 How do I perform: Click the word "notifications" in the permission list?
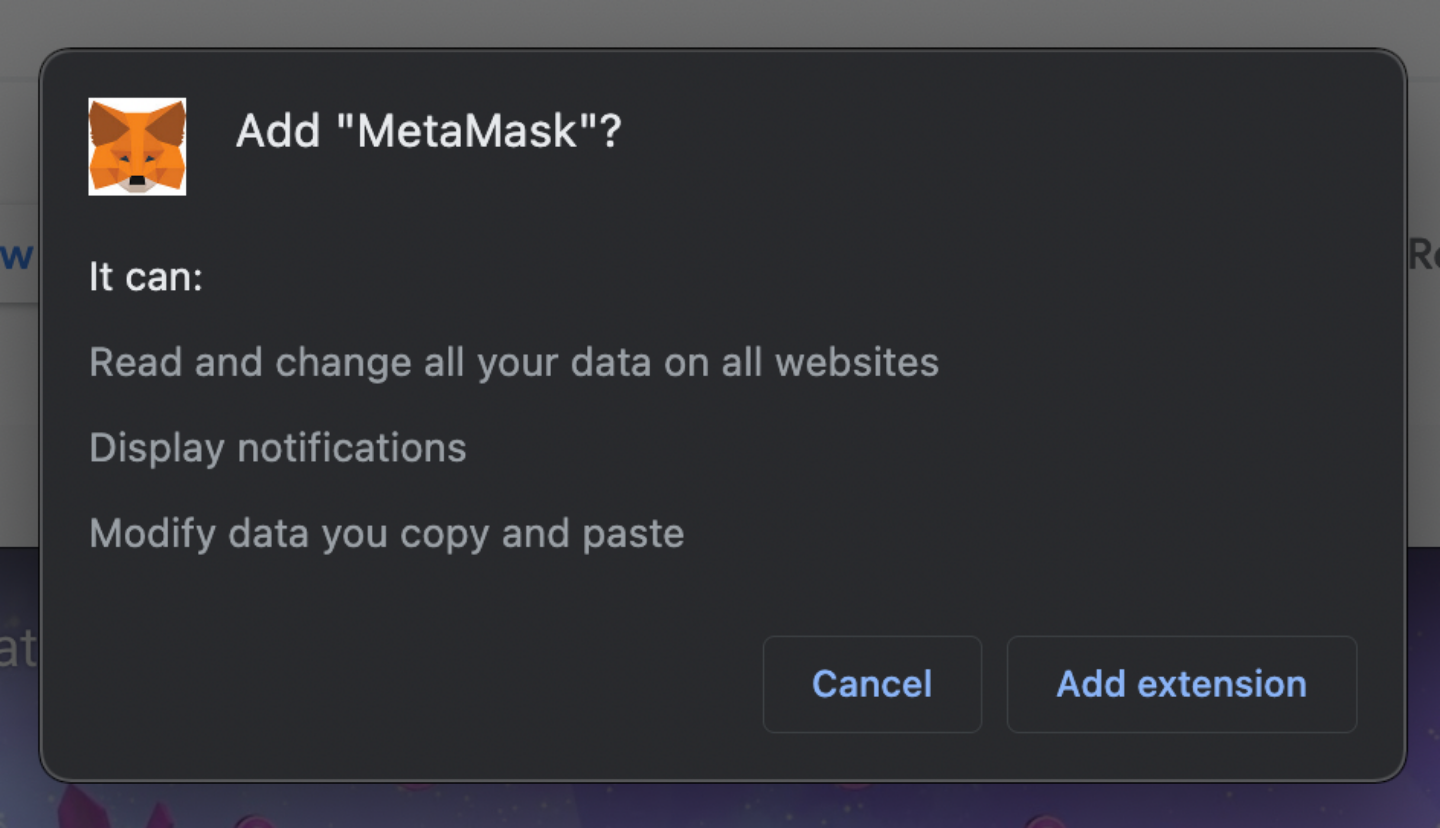pyautogui.click(x=351, y=448)
